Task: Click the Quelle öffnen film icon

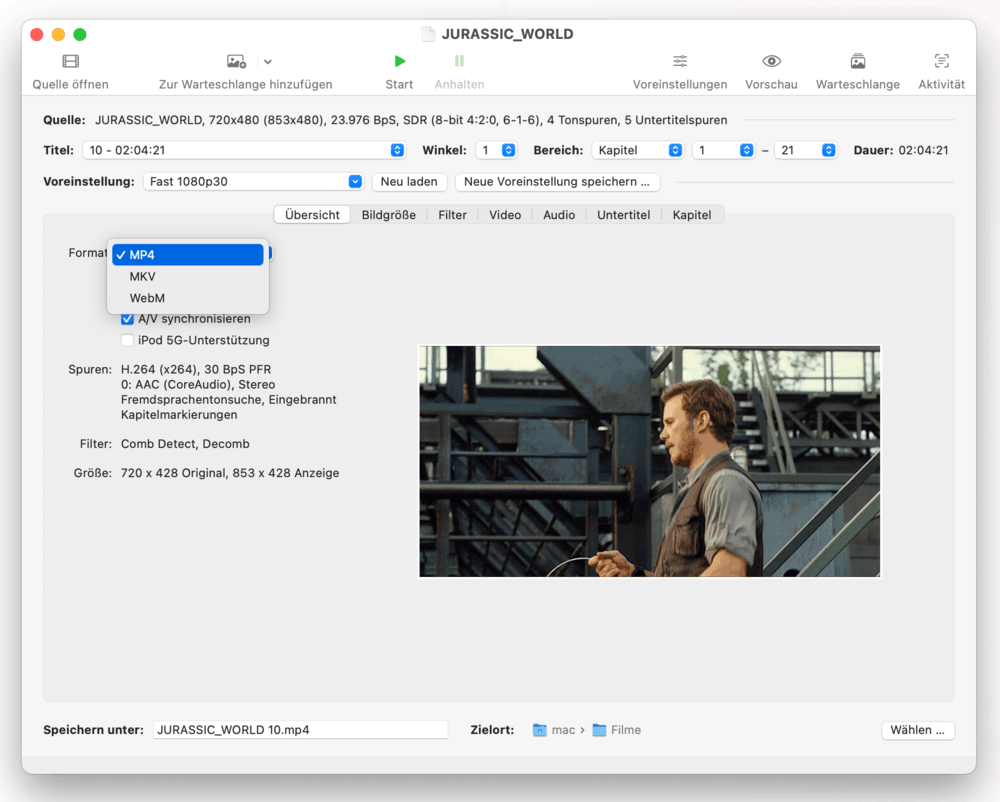Action: click(70, 62)
